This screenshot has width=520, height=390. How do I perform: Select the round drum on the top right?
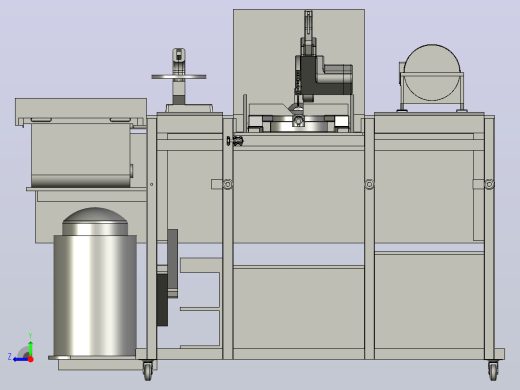[x=432, y=72]
